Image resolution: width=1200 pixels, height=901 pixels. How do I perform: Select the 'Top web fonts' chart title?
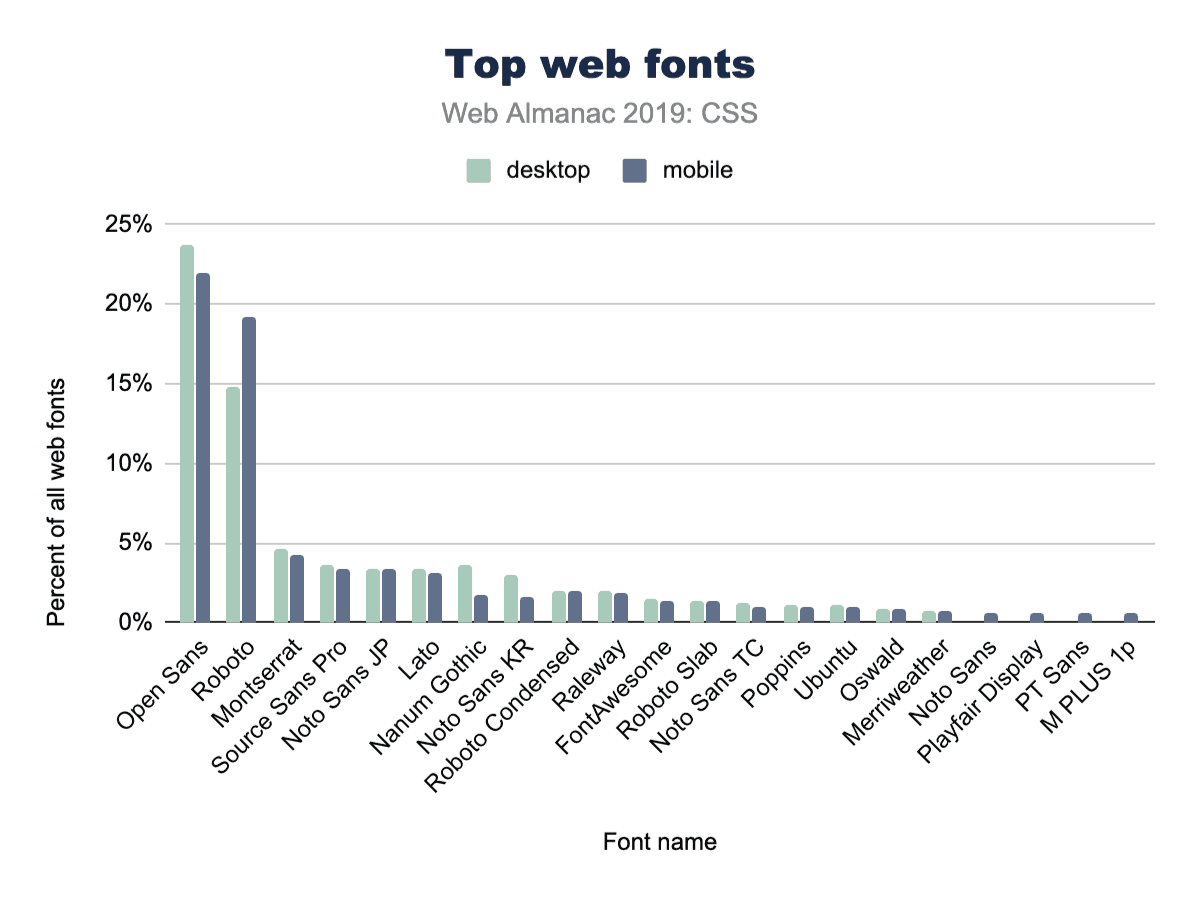pos(600,65)
